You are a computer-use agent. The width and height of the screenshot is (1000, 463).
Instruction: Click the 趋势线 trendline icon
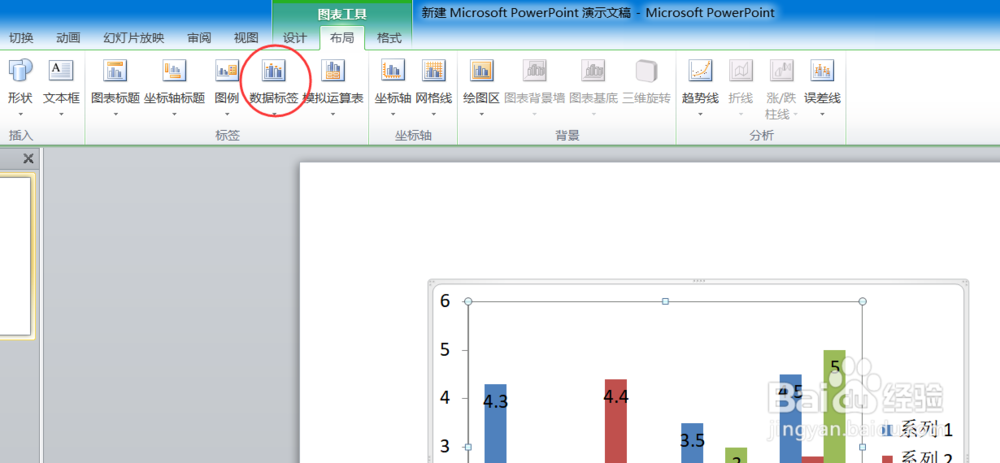pyautogui.click(x=700, y=70)
